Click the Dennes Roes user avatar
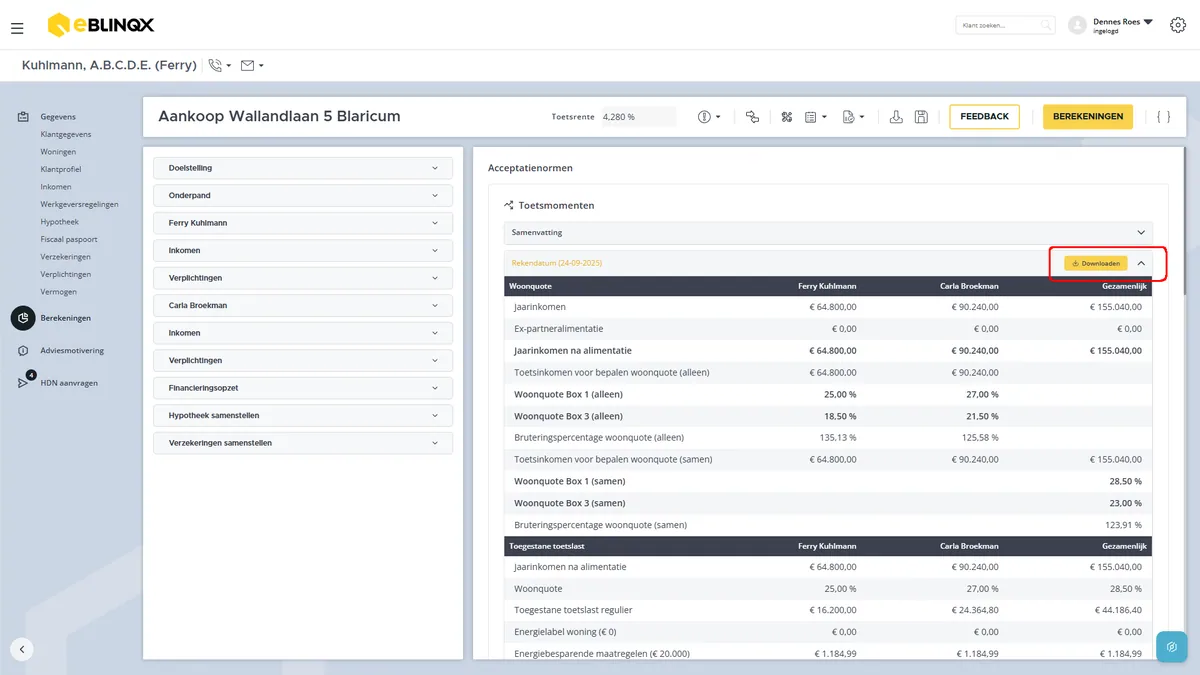1200x675 pixels. coord(1077,25)
